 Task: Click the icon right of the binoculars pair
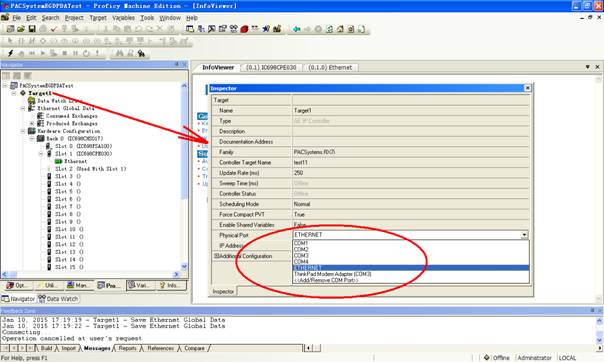pyautogui.click(x=130, y=53)
